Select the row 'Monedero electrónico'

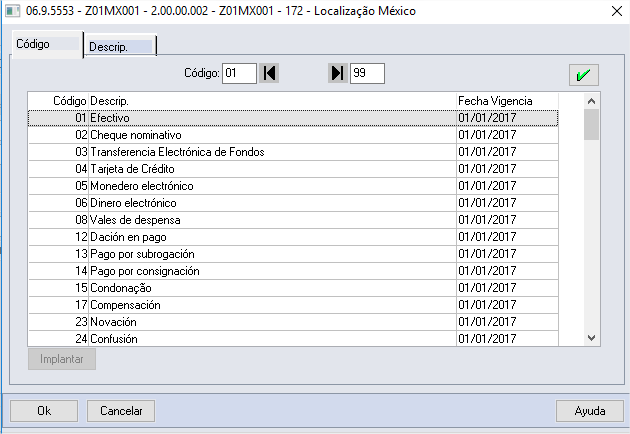293,186
